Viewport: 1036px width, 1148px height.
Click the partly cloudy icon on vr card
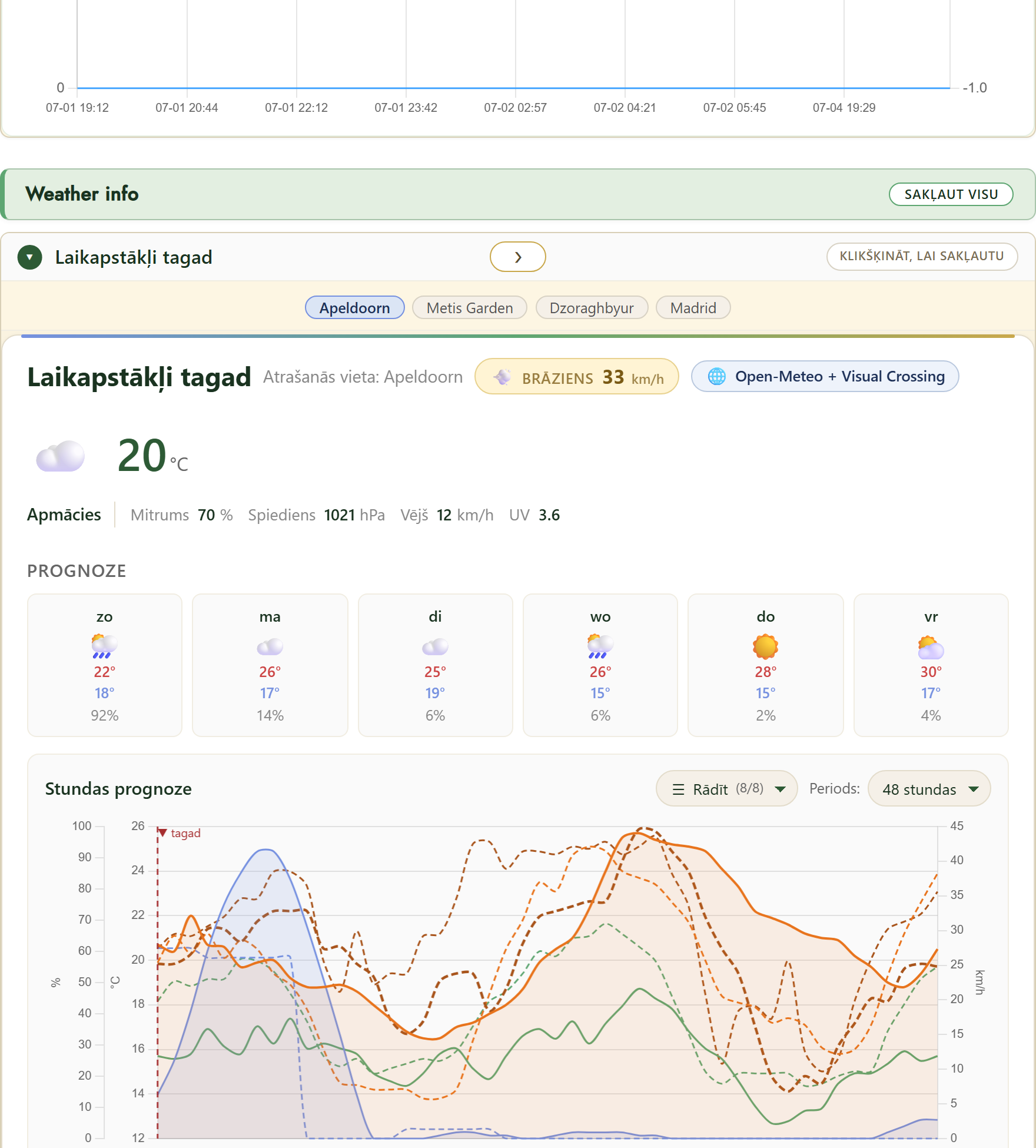(931, 647)
